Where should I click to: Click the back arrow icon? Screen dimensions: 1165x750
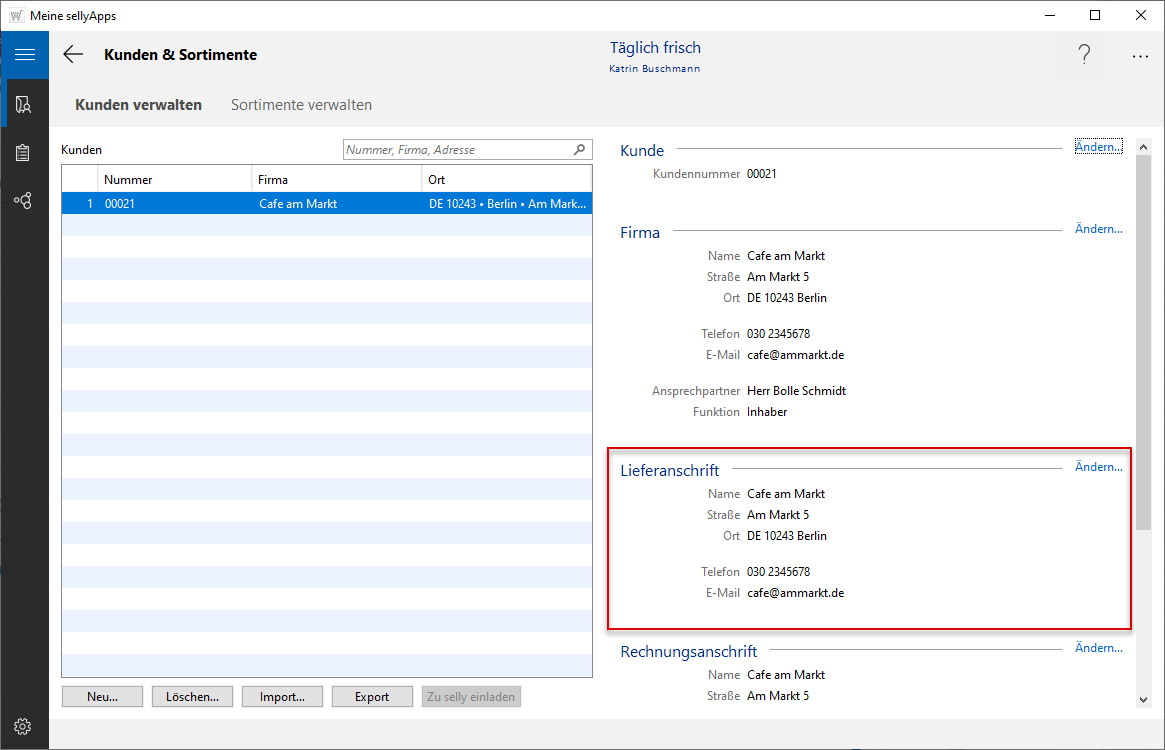pos(73,55)
